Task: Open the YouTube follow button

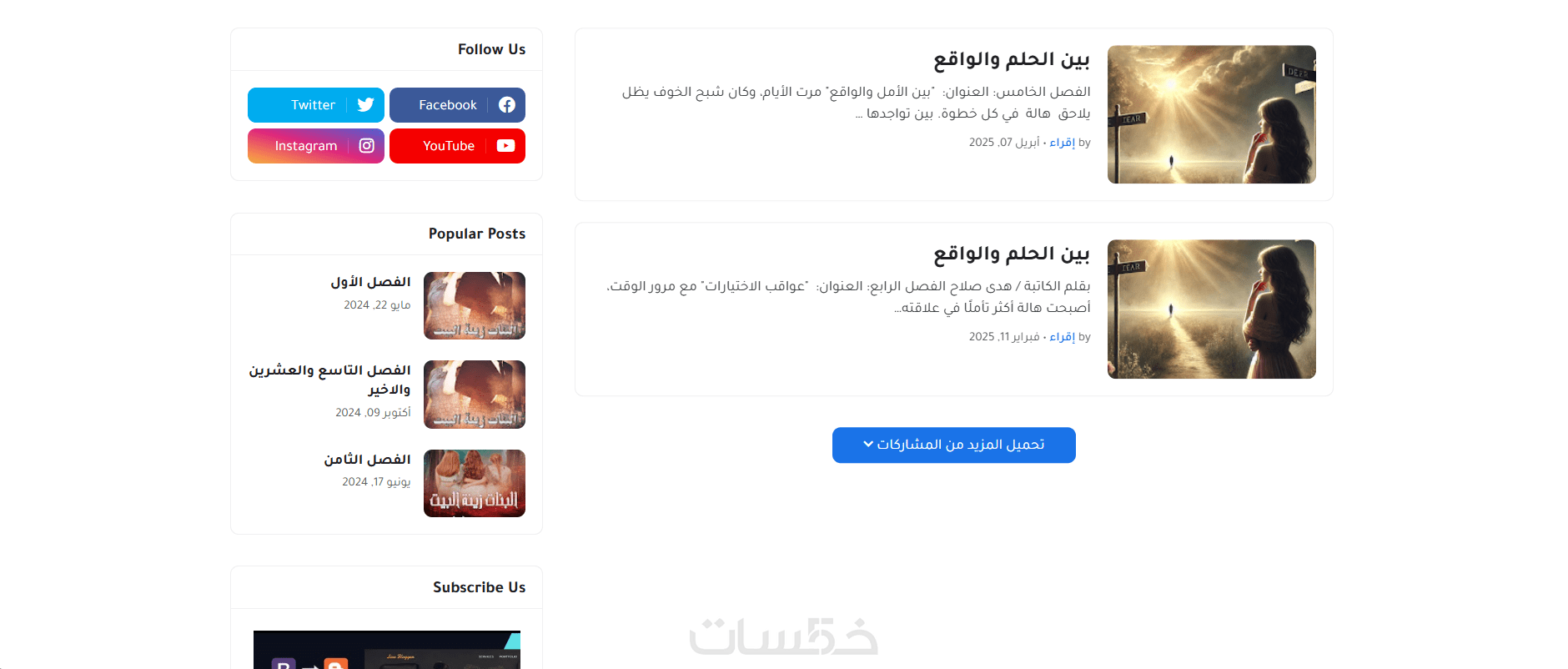Action: pos(457,146)
